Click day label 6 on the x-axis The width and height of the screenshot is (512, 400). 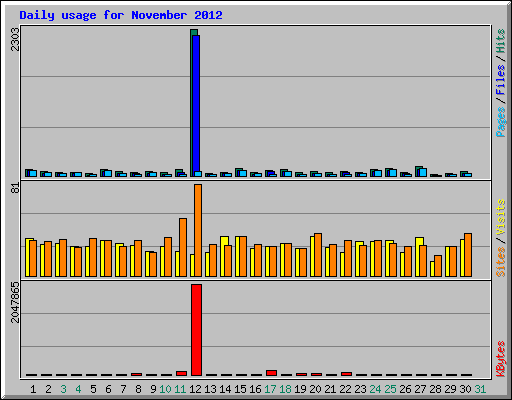(108, 389)
